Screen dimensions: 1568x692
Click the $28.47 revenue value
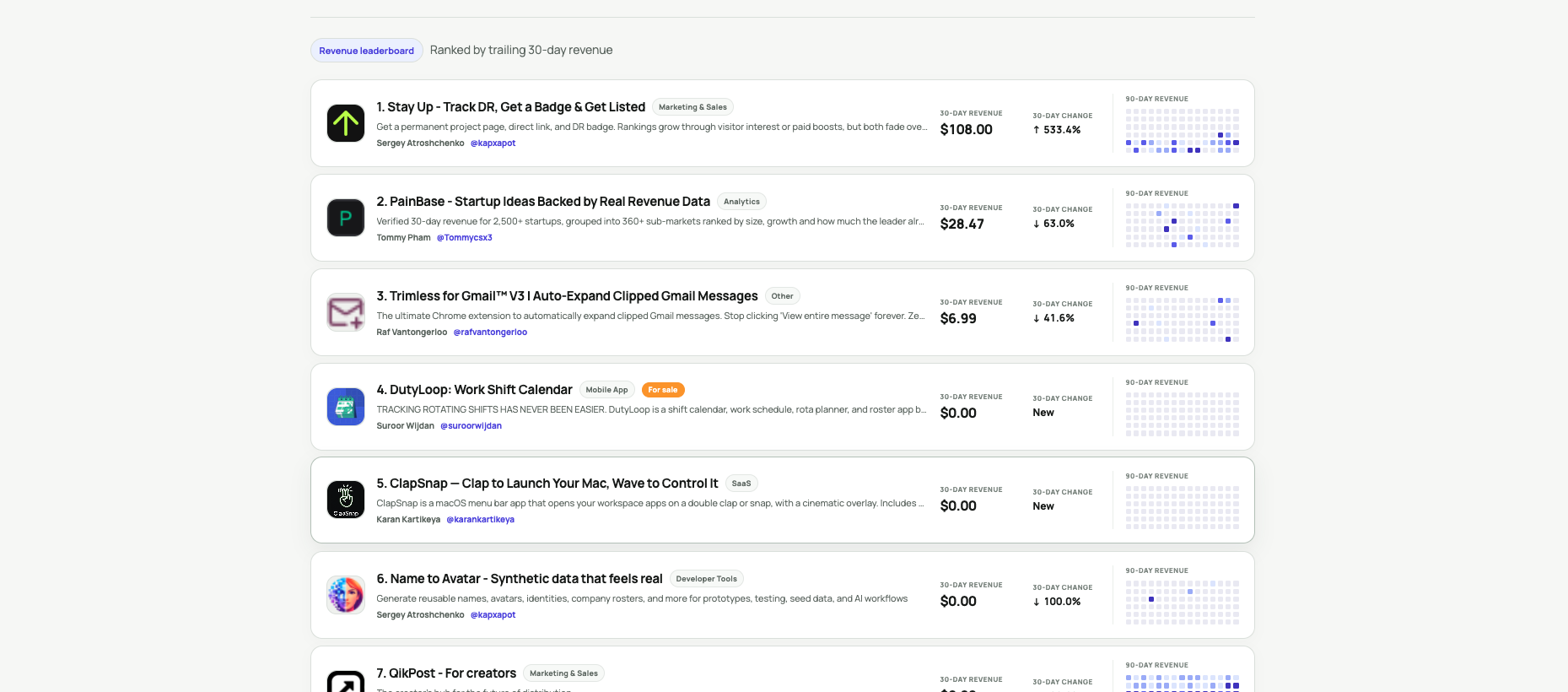962,224
